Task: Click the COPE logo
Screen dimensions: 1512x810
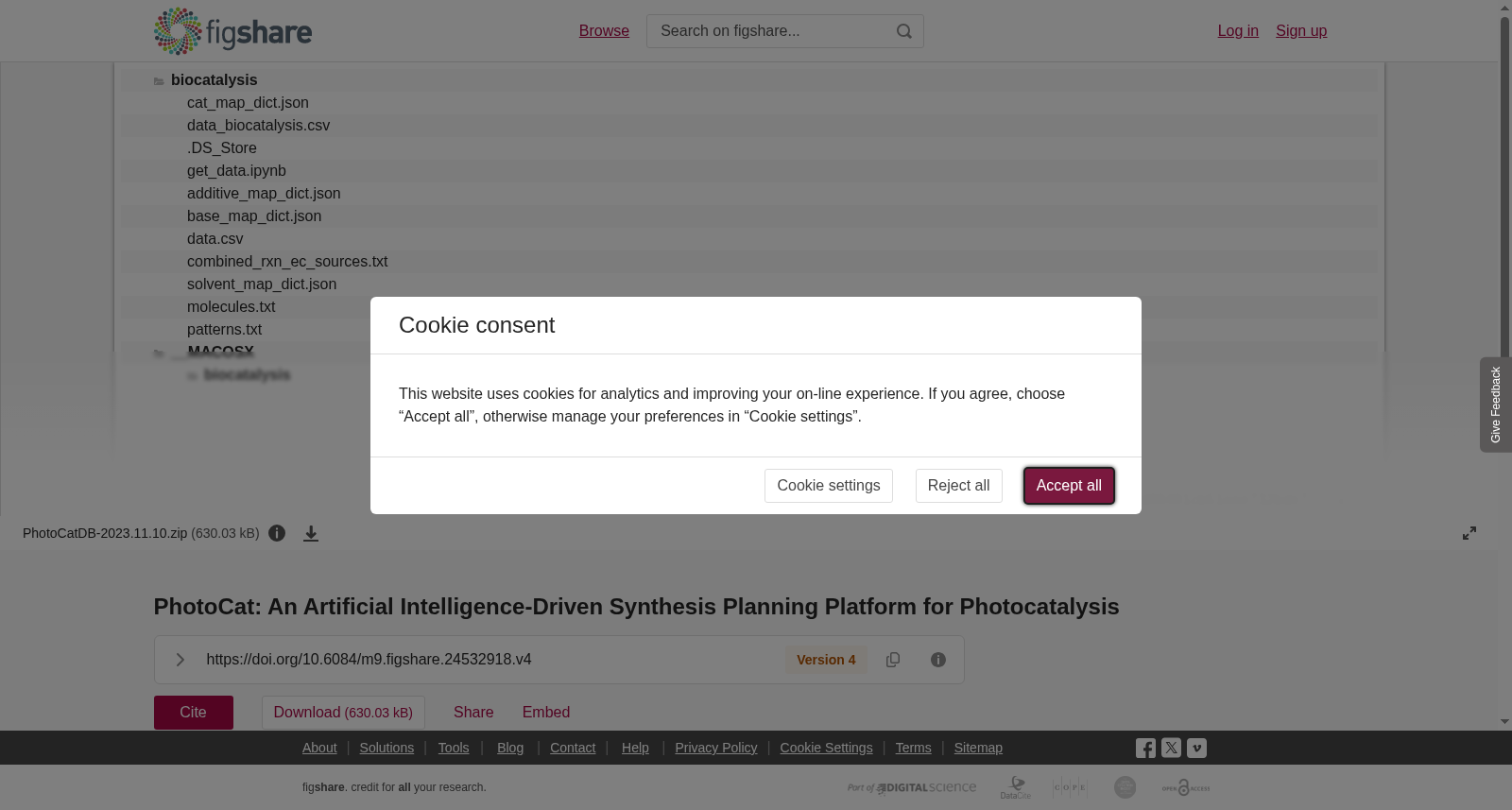Action: click(1070, 787)
